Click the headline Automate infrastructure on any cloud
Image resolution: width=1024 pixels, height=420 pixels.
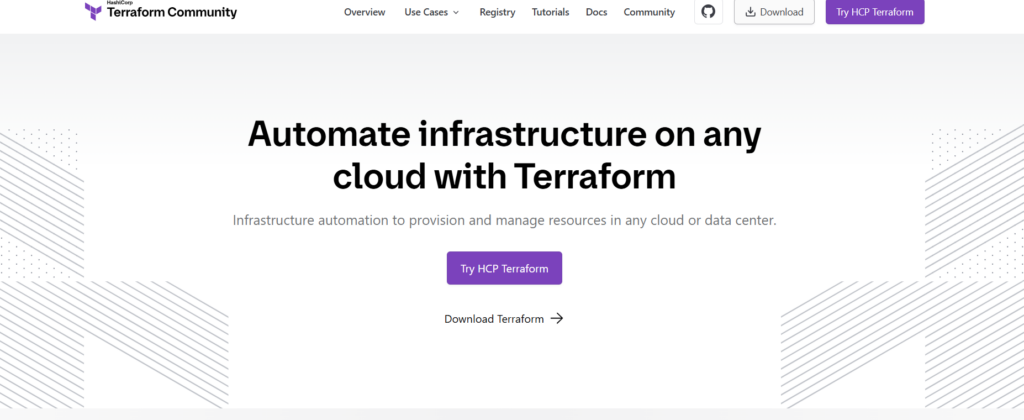504,155
